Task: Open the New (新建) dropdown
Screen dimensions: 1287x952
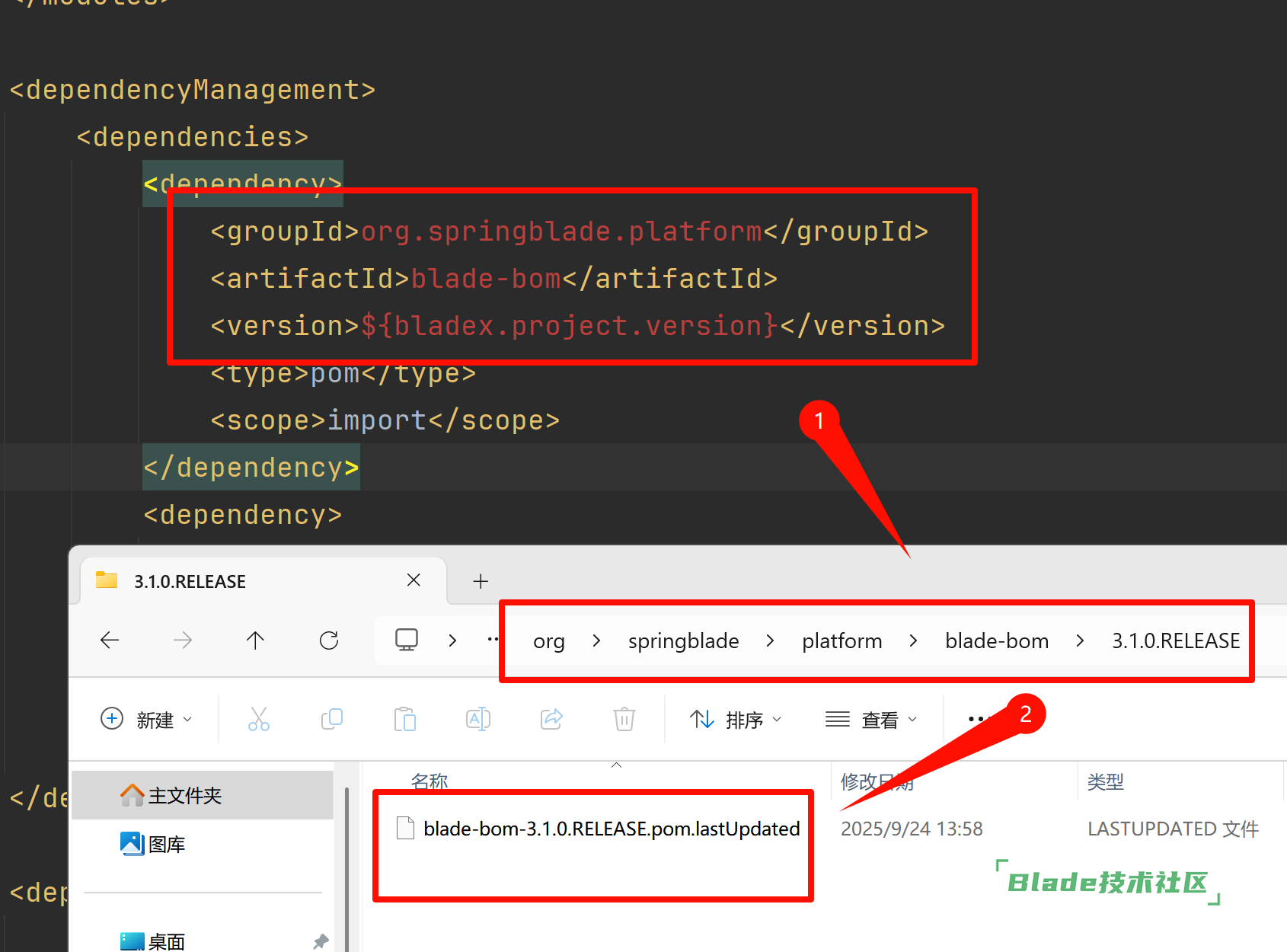Action: [x=146, y=719]
